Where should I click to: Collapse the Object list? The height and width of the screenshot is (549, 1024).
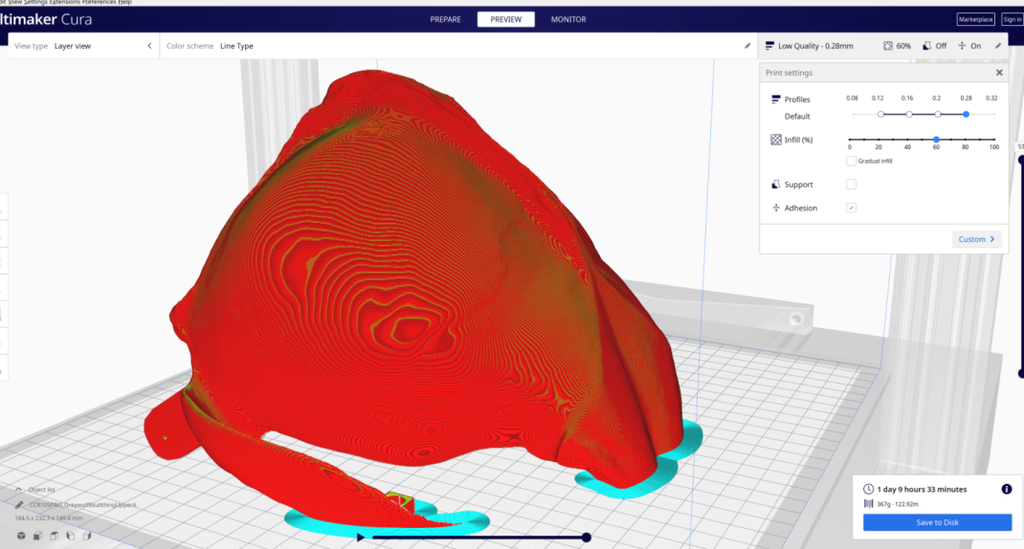(18, 489)
